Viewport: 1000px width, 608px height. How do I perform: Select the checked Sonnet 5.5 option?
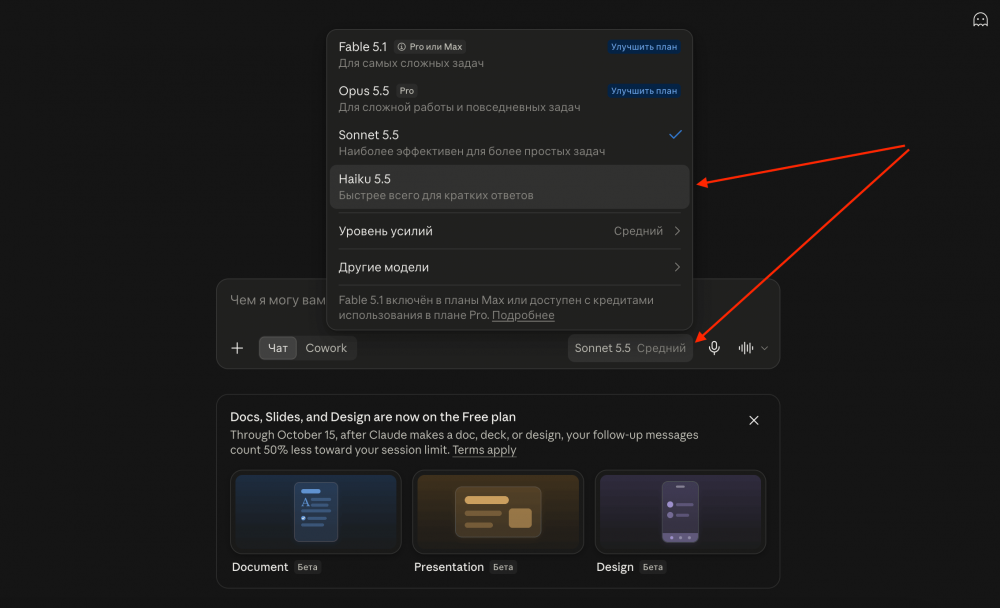tap(510, 143)
